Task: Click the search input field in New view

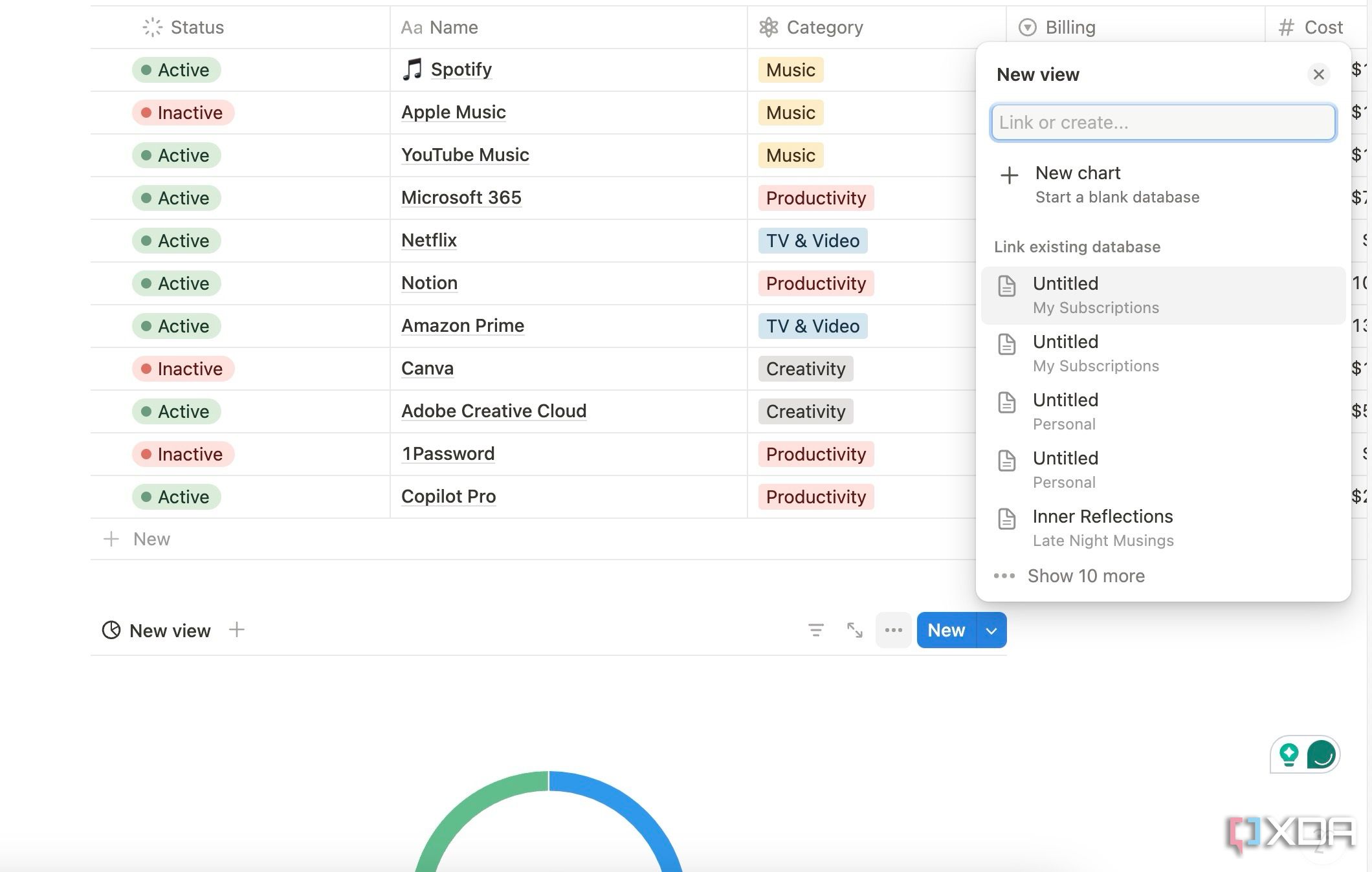Action: 1162,122
